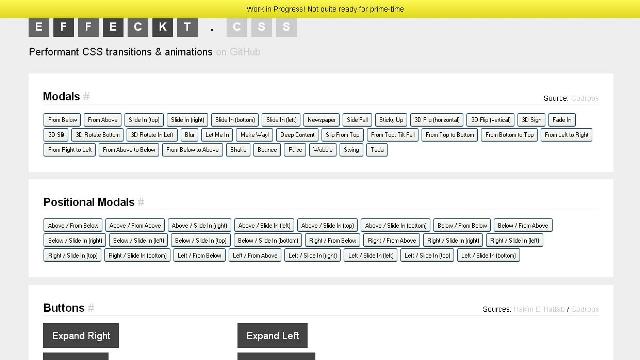The image size is (640, 360).
Task: Click the 'Slip From Top' button
Action: 342,135
